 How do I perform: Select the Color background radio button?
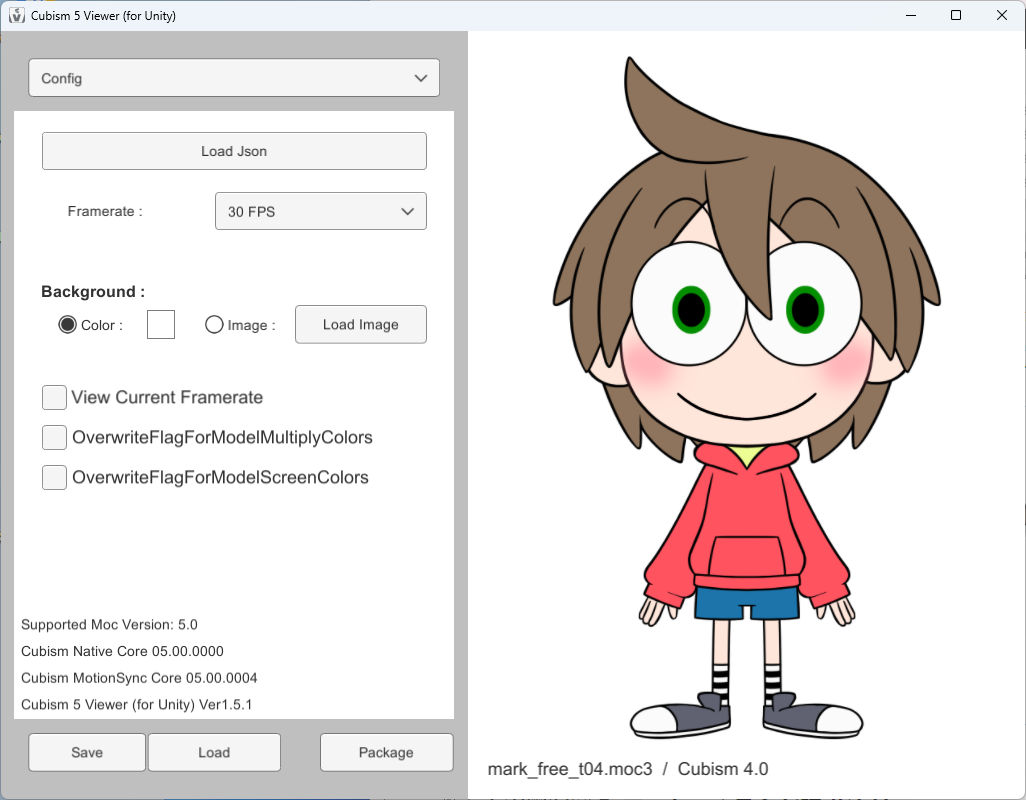tap(68, 325)
